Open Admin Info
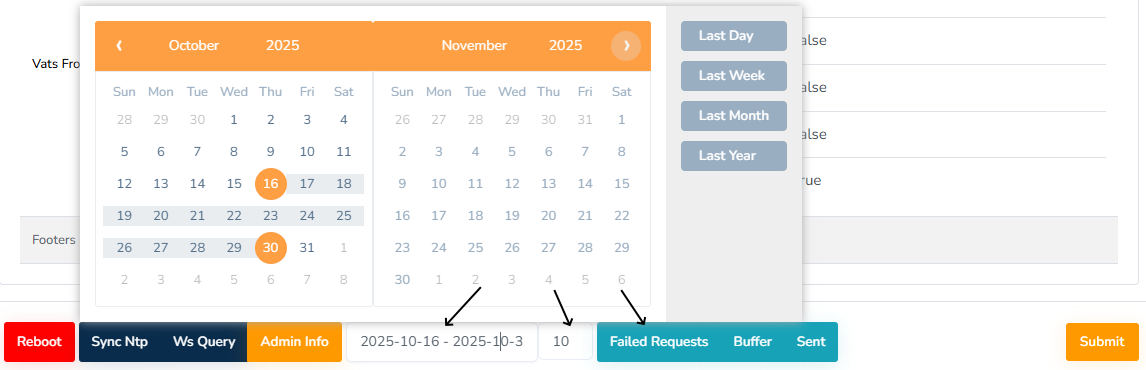1146x370 pixels. 295,341
